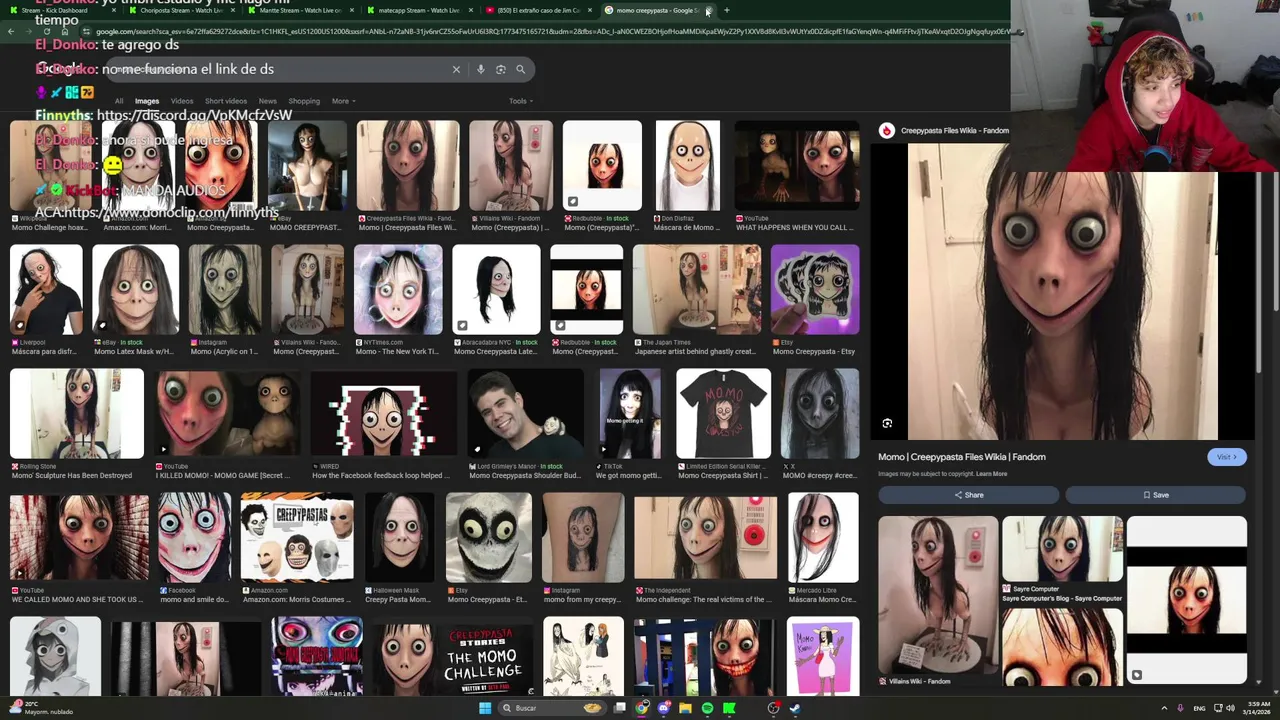
Task: Open the Momo Creepypasta Shirt thumbnail
Action: point(724,414)
